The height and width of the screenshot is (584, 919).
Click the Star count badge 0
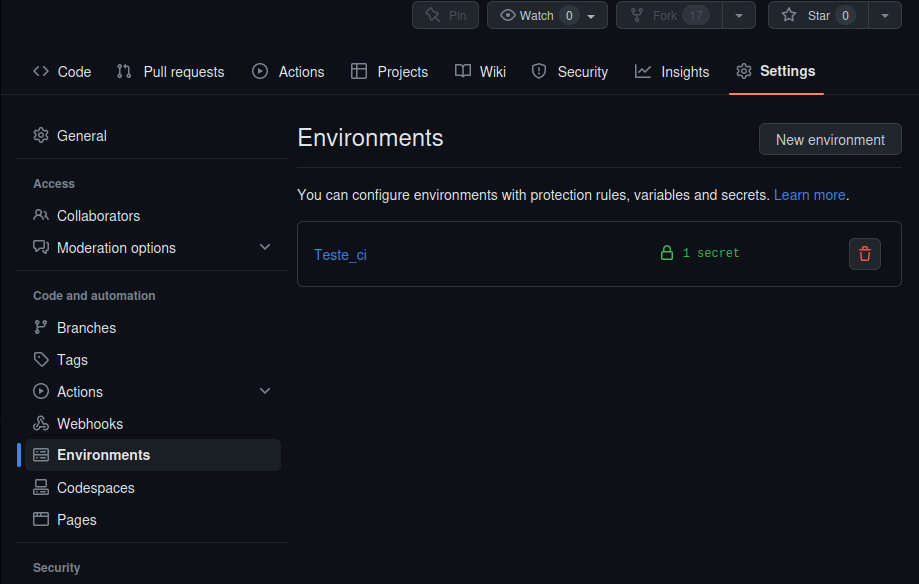tap(845, 16)
